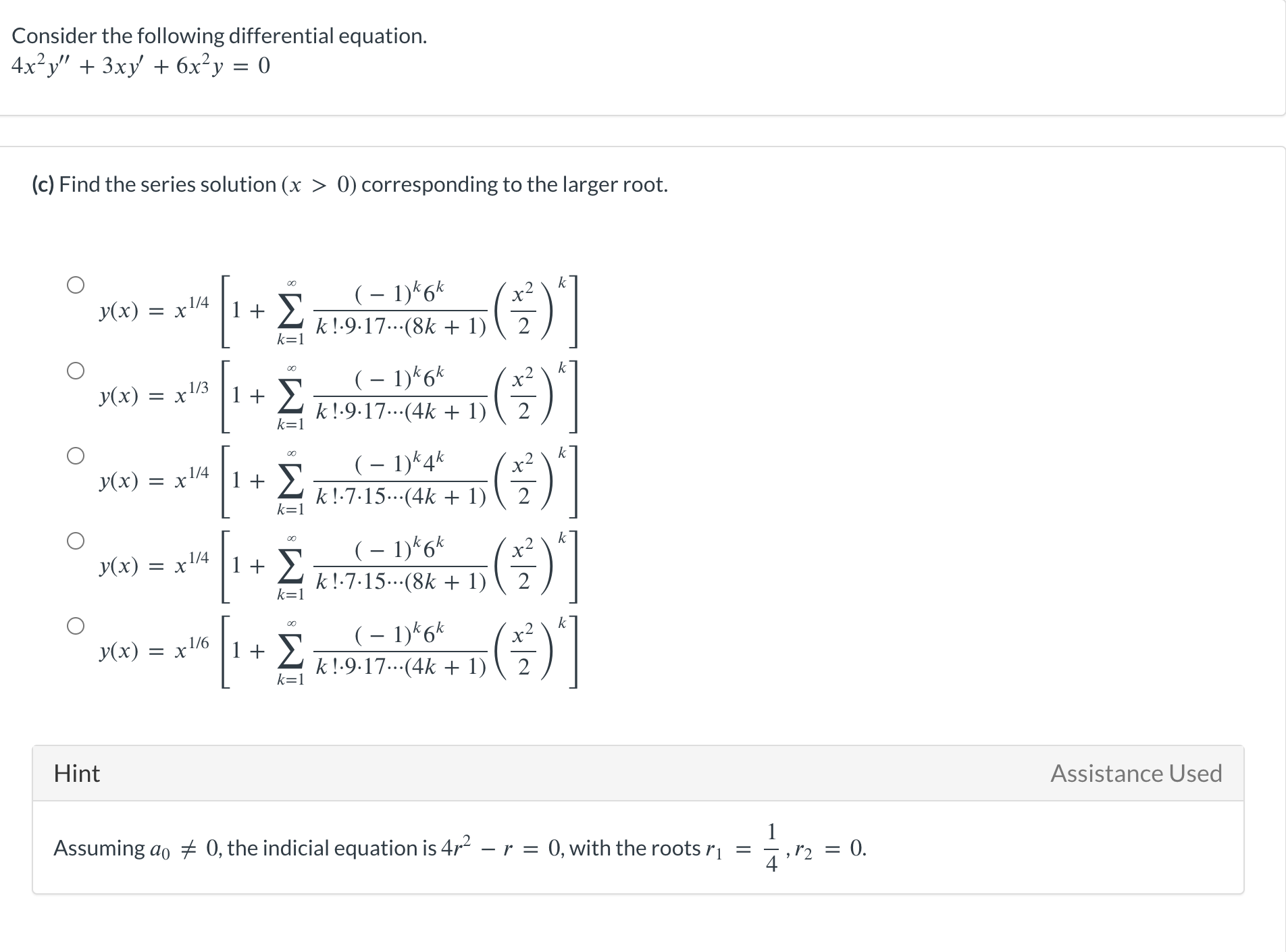Click the formula containing k!·7·15···(4k+1)

331,481
